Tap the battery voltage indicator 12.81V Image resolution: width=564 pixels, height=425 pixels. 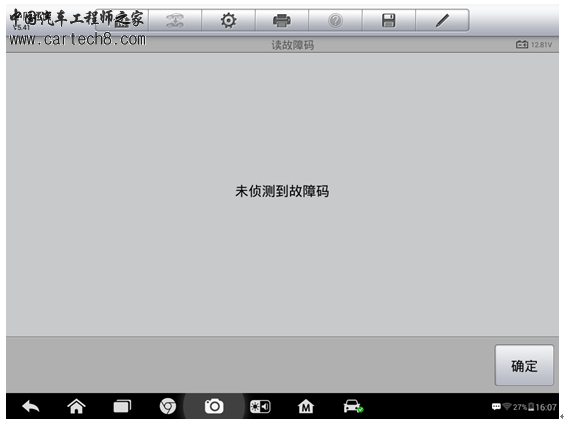[534, 45]
